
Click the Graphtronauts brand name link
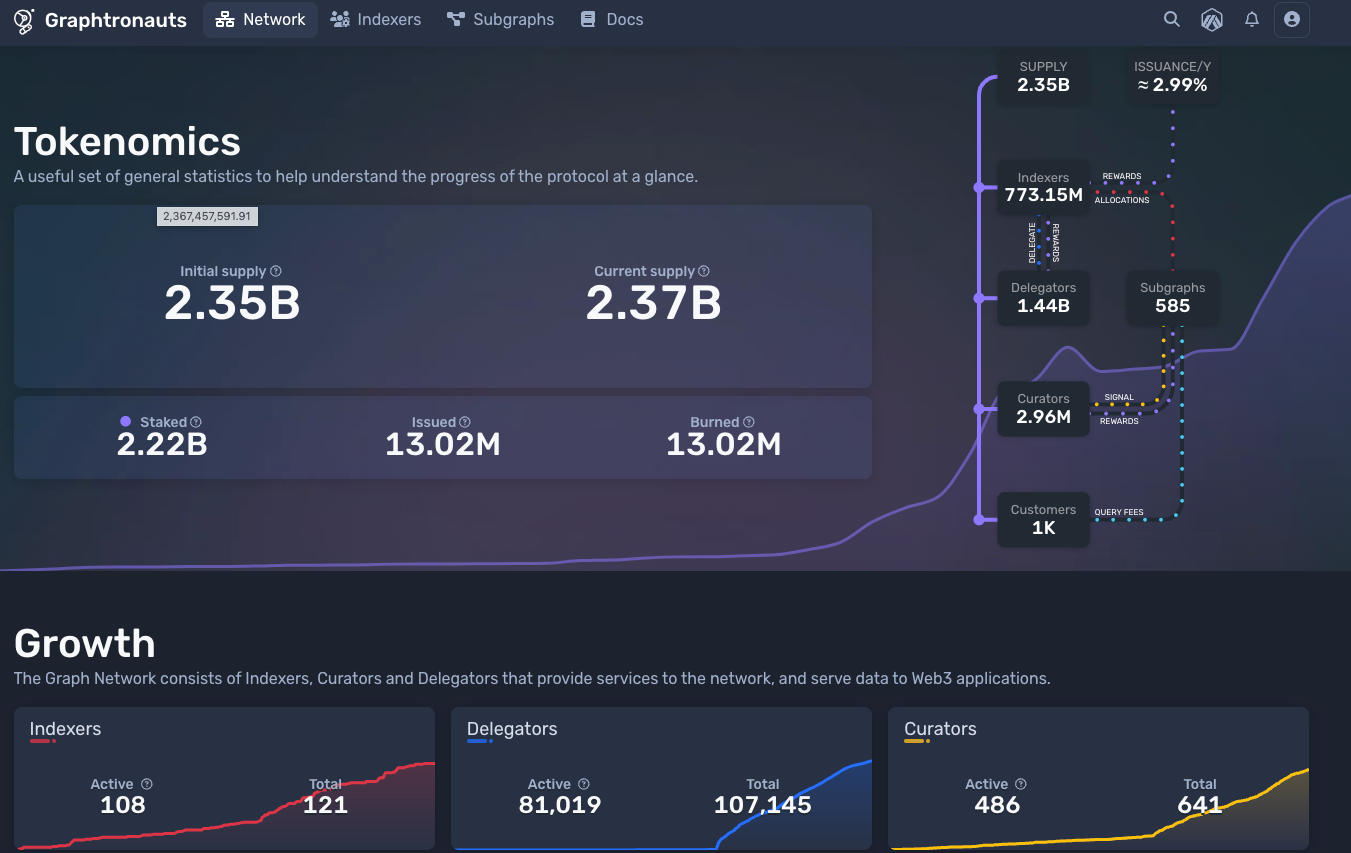(x=116, y=20)
